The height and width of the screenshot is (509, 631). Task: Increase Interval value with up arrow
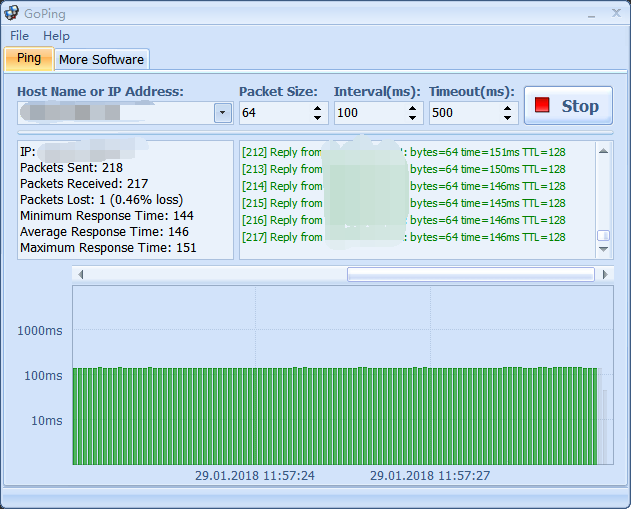point(413,108)
